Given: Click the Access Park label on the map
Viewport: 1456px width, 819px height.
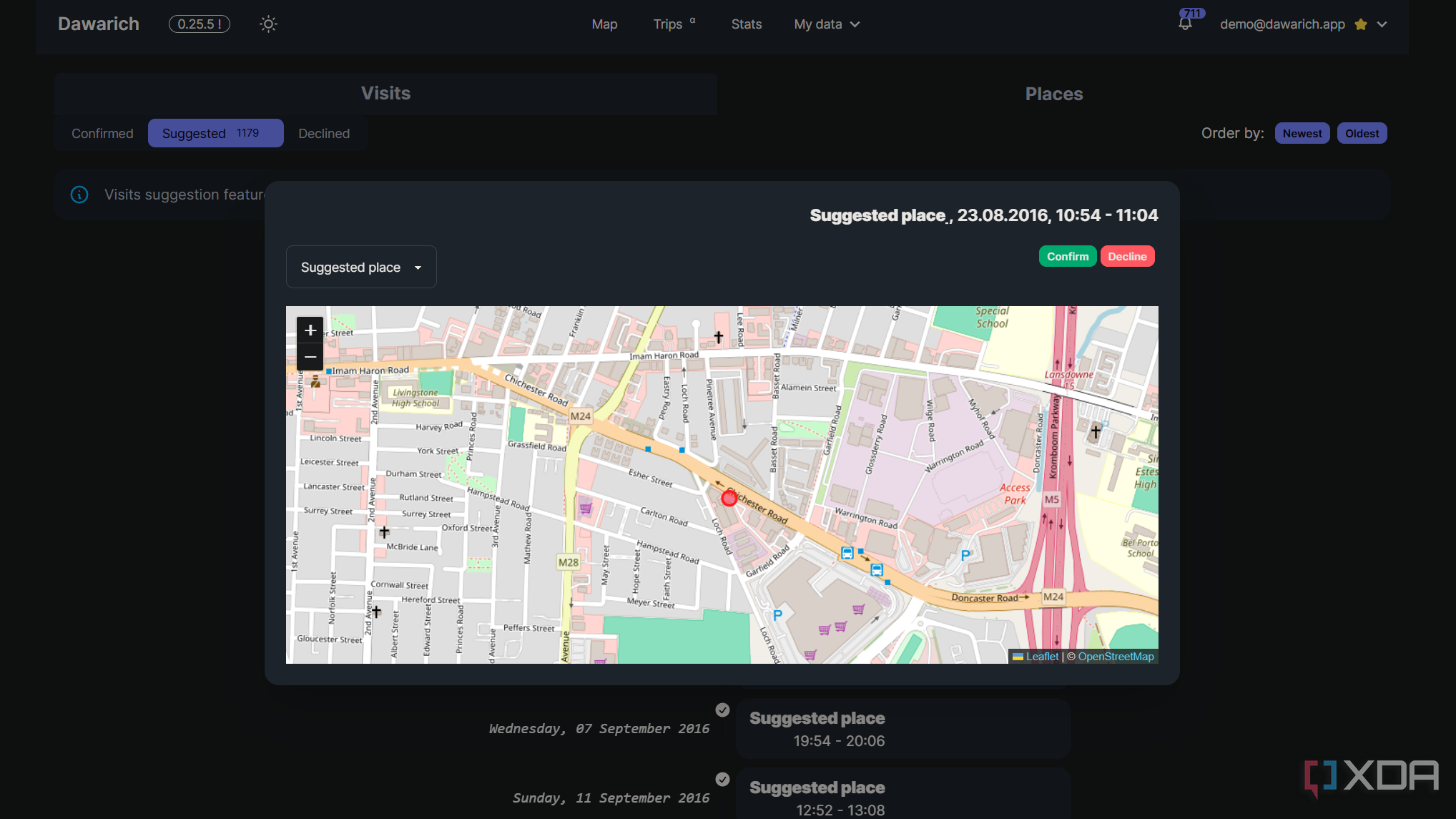Looking at the screenshot, I should tap(1015, 494).
